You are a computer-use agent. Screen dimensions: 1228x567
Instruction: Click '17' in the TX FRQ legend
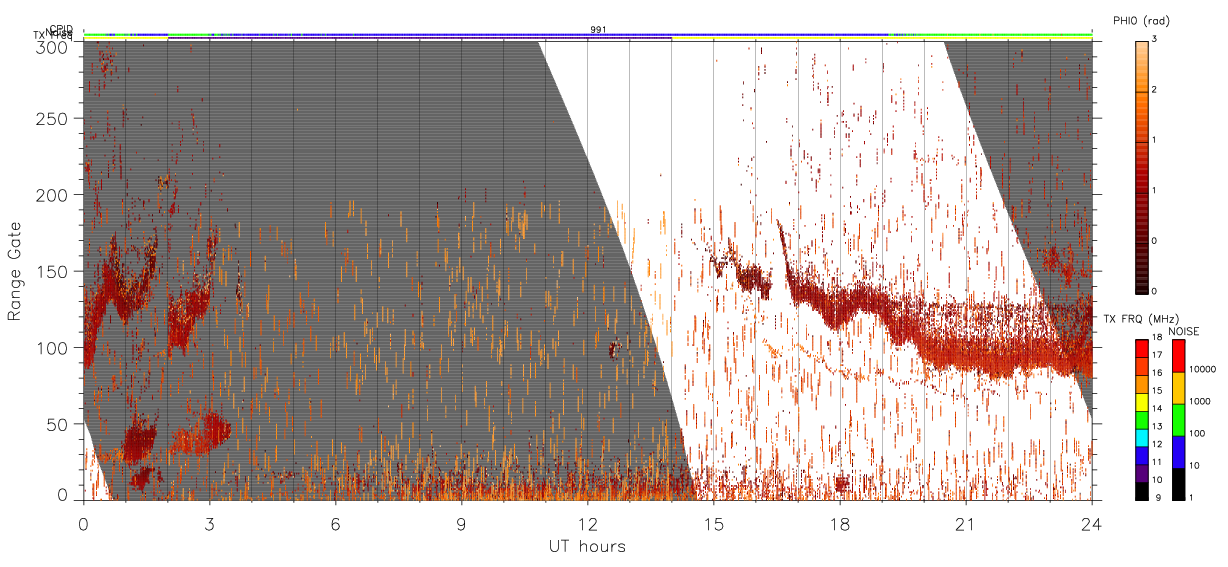[x=1157, y=355]
